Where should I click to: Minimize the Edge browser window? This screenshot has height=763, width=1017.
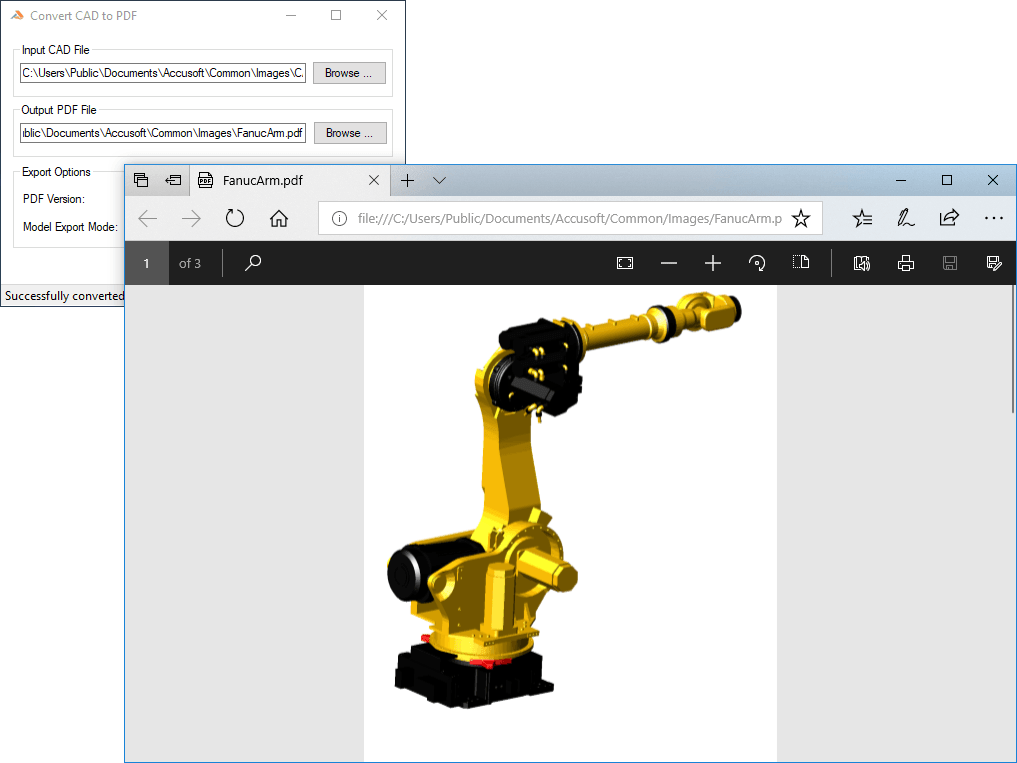901,180
